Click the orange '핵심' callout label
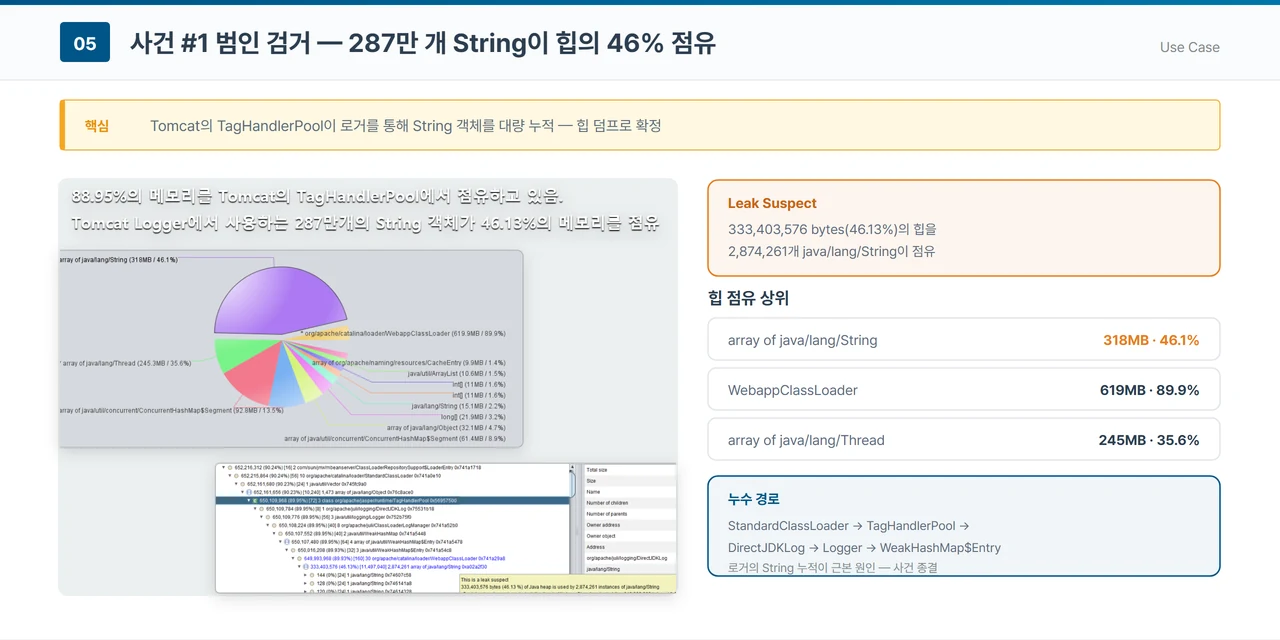This screenshot has width=1280, height=640. coord(97,126)
